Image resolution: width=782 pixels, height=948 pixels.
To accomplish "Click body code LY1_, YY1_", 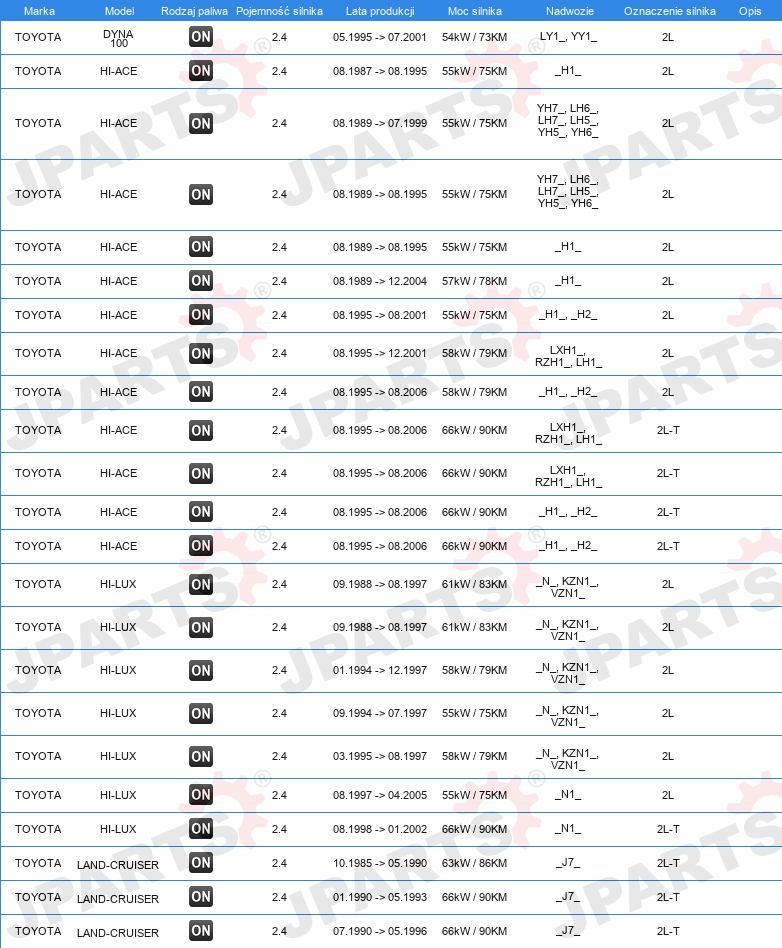I will (x=568, y=36).
